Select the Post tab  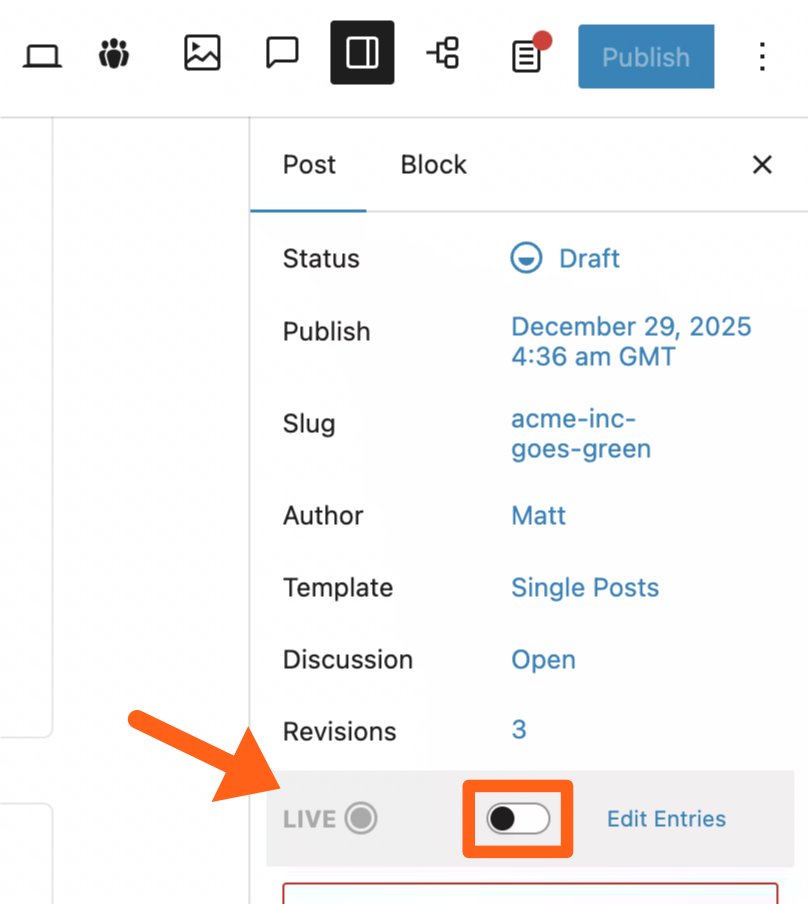click(309, 165)
